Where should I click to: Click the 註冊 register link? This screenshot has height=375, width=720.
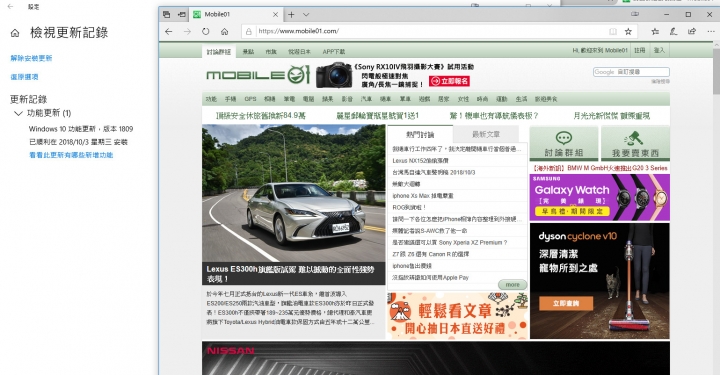(x=640, y=50)
